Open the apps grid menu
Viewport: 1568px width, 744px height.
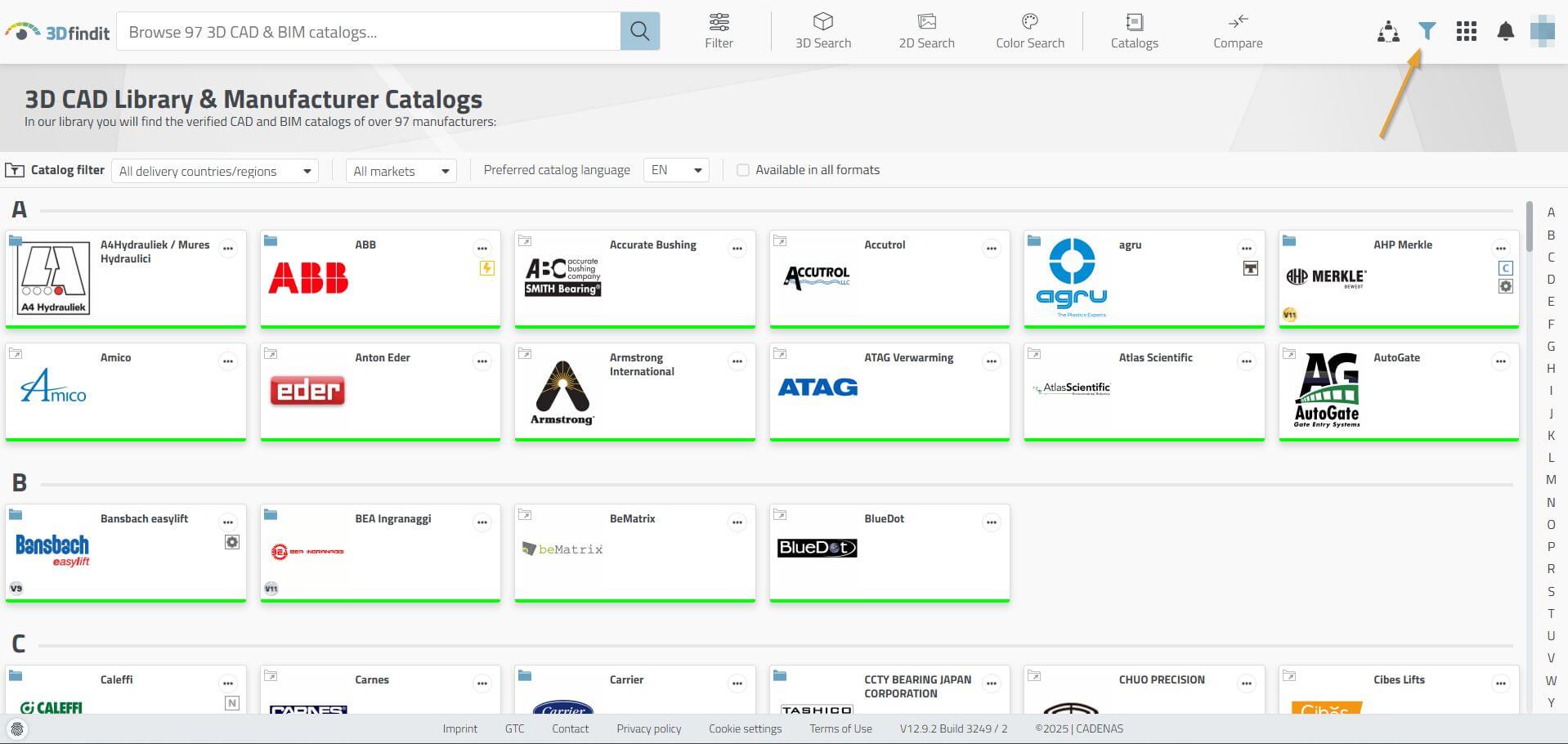coord(1466,31)
